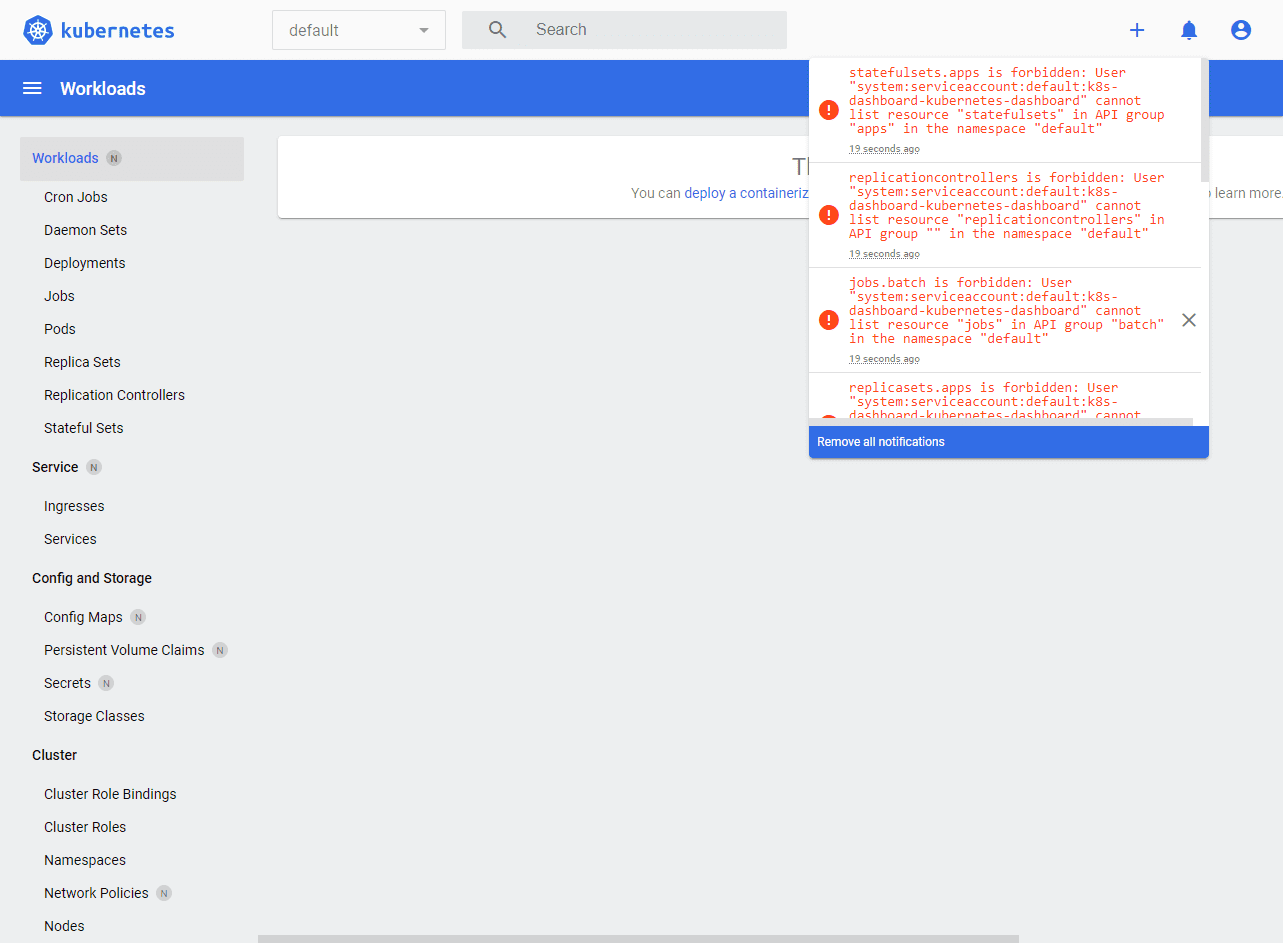Click the notifications panel horizontal scrollbar

tap(1001, 422)
